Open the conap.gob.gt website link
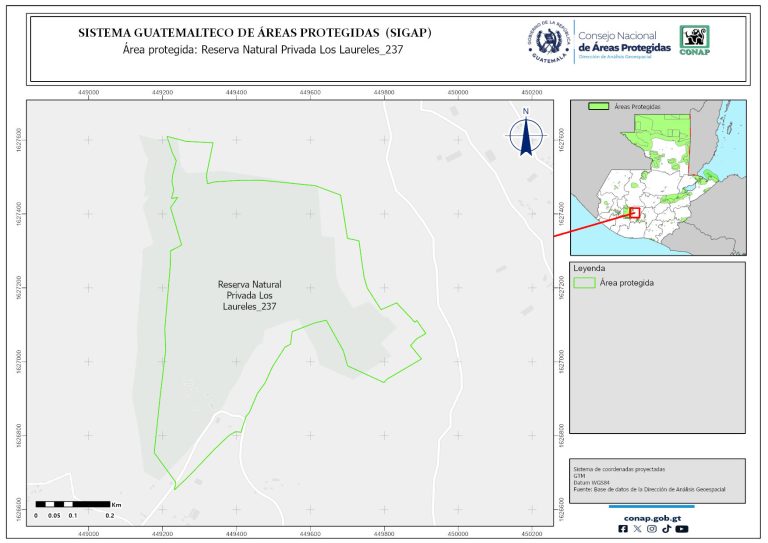Screen dimensions: 768x543 coord(652,517)
